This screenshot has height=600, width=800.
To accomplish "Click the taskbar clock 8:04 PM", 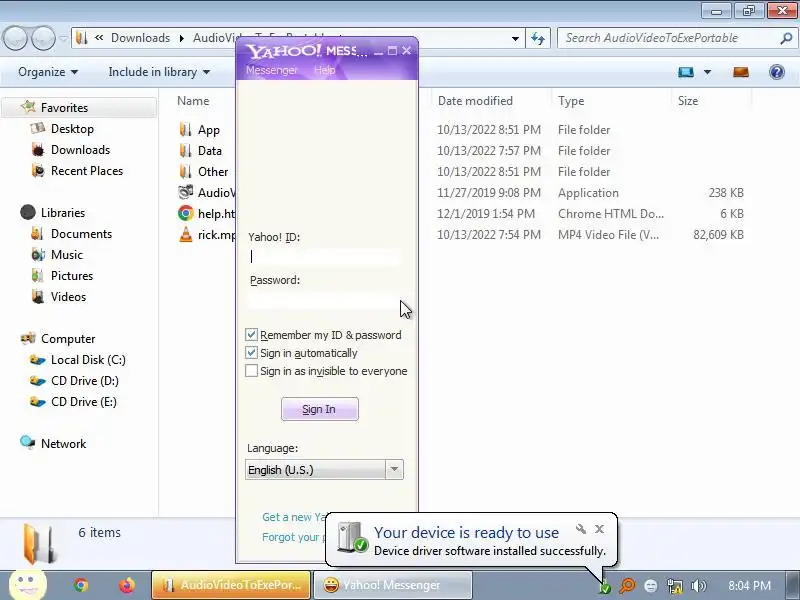I will (749, 585).
